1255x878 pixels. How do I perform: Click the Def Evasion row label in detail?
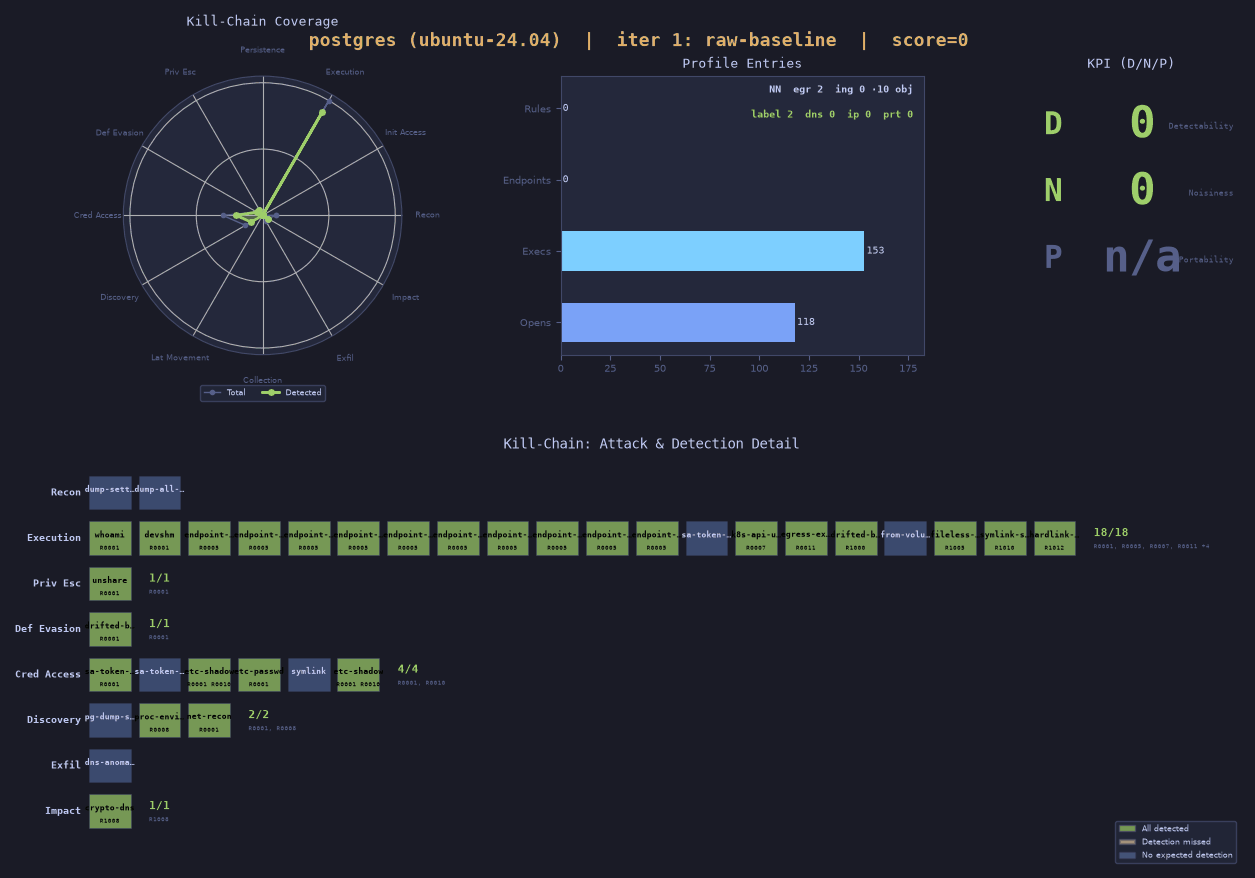[x=48, y=629]
